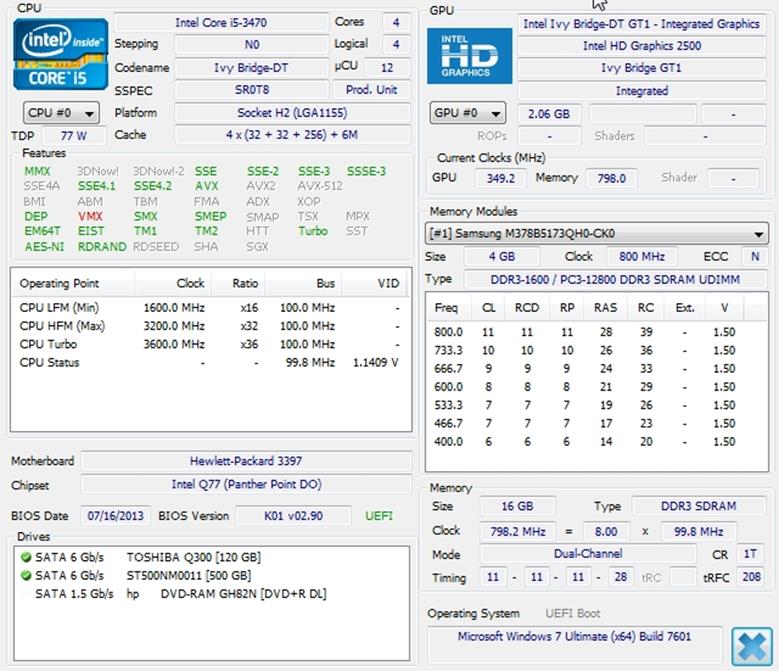Image resolution: width=779 pixels, height=671 pixels.
Task: Click the module Size value 4 GB
Action: tap(502, 257)
